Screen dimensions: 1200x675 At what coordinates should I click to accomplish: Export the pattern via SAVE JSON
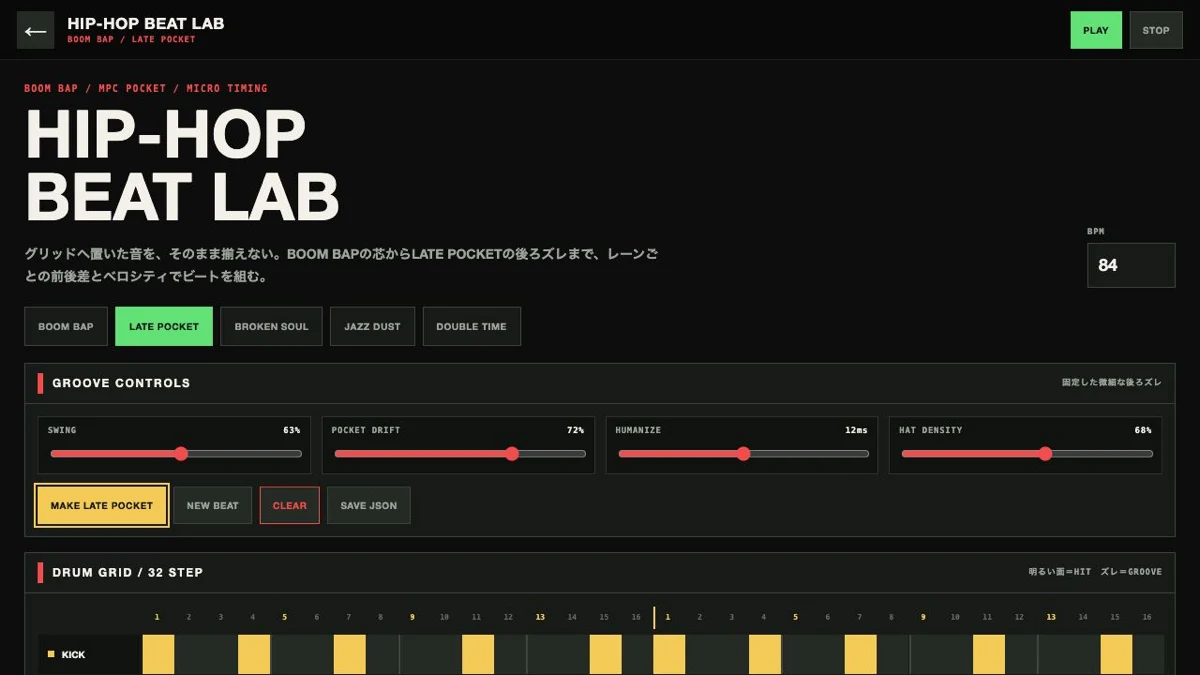pos(369,505)
